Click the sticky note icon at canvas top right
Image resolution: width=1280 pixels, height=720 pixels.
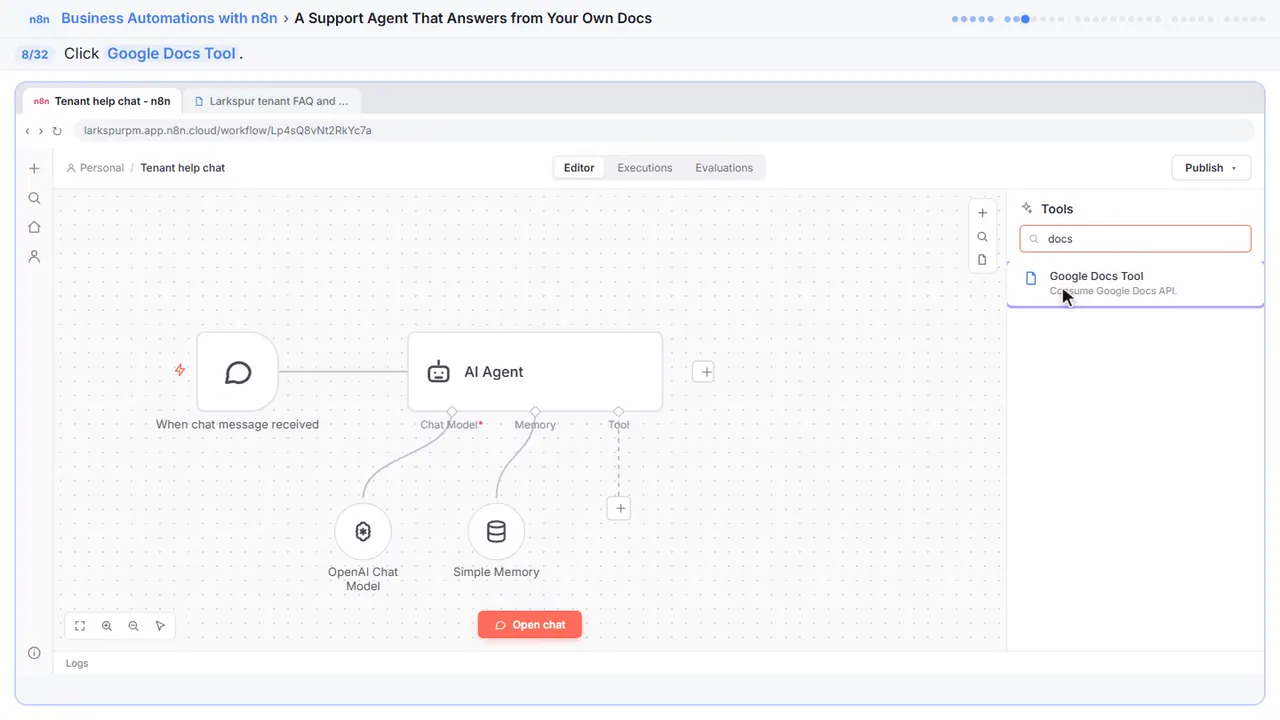tap(982, 260)
